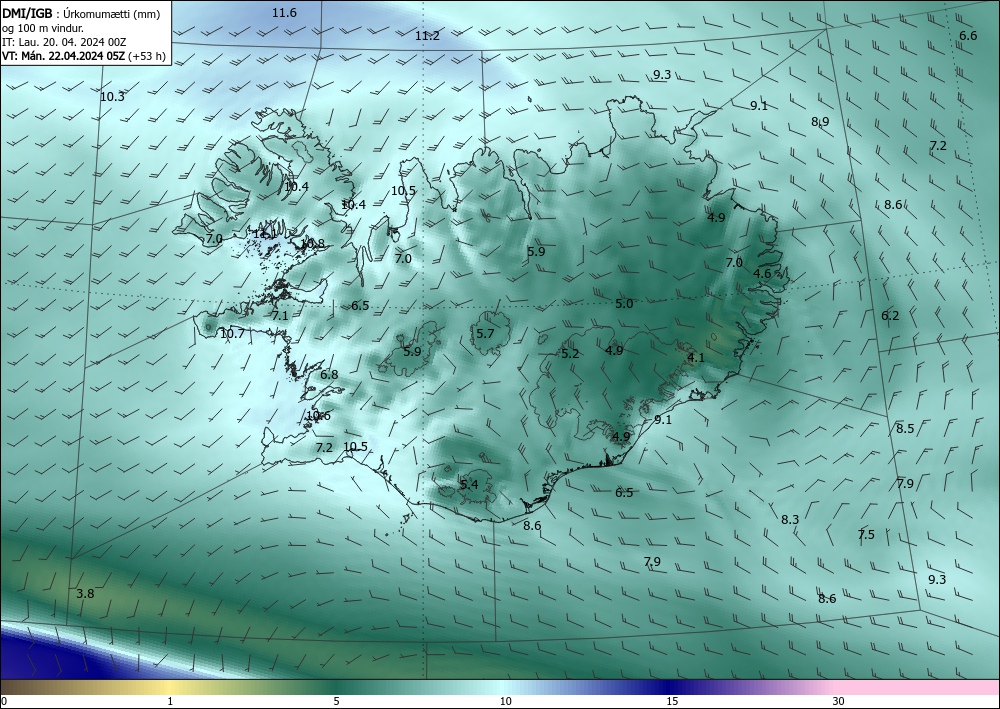Click the 30 tick on the color scale
The width and height of the screenshot is (1000, 709).
tap(839, 701)
